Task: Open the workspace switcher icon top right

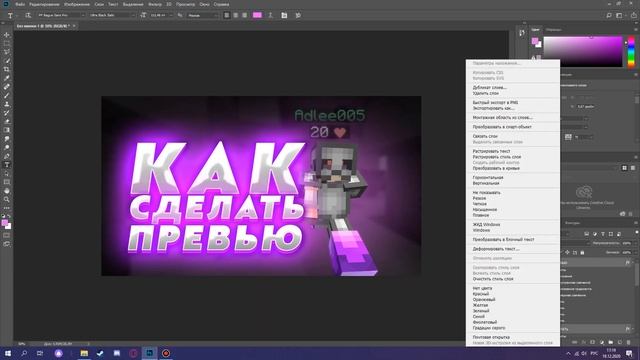Action: coord(620,15)
